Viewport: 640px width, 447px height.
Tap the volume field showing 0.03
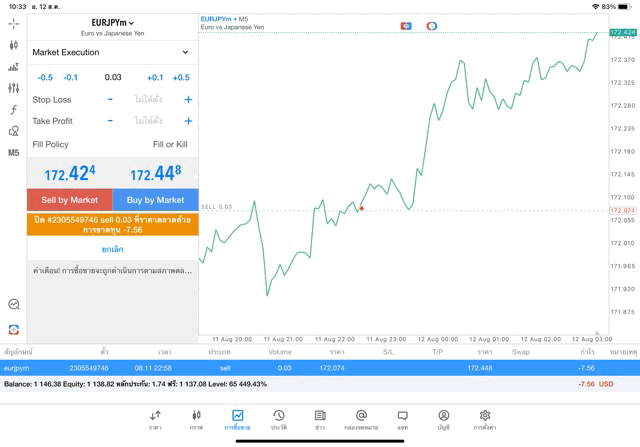tap(112, 77)
